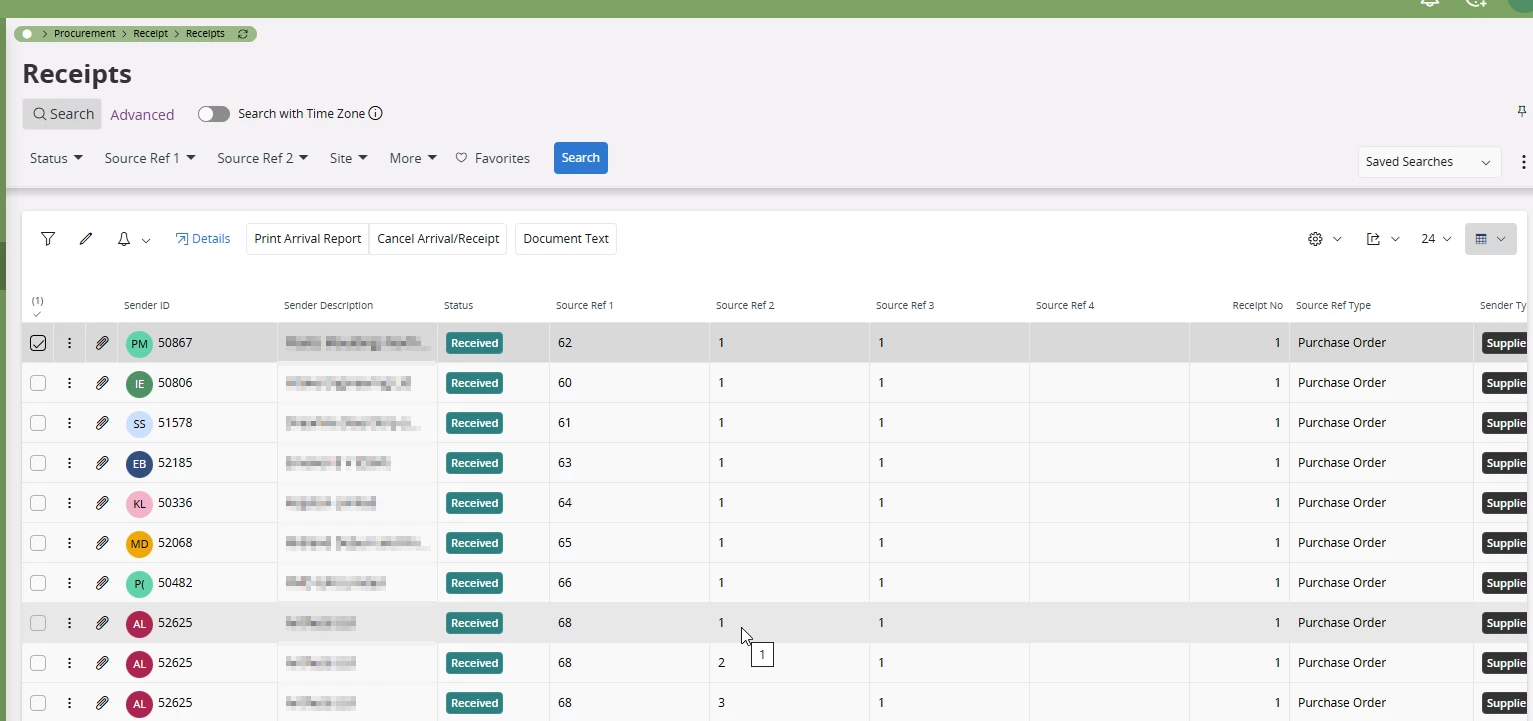Click the MD avatar for sender 52068
The image size is (1533, 721).
pyautogui.click(x=139, y=544)
